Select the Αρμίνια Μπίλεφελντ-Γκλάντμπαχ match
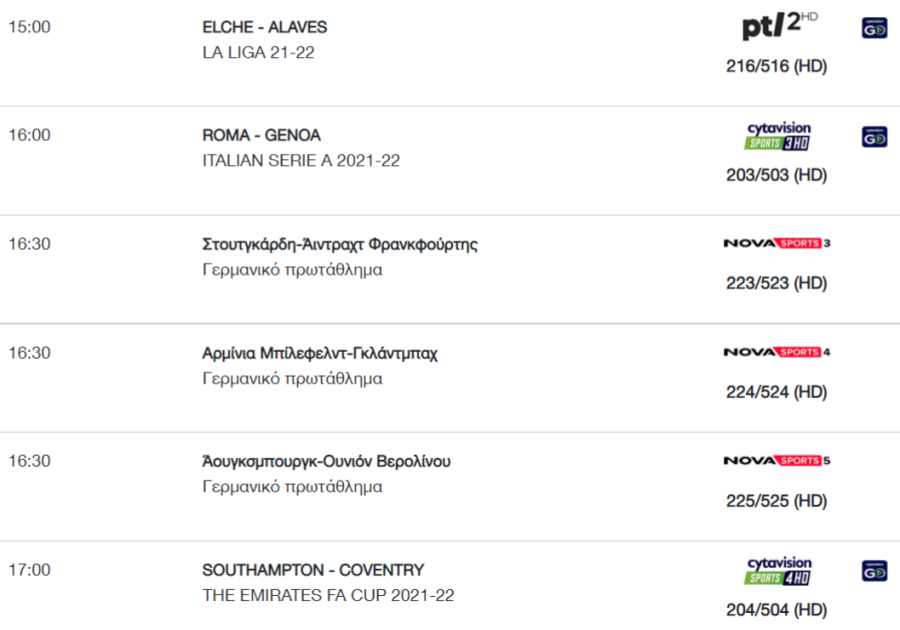 coord(320,353)
